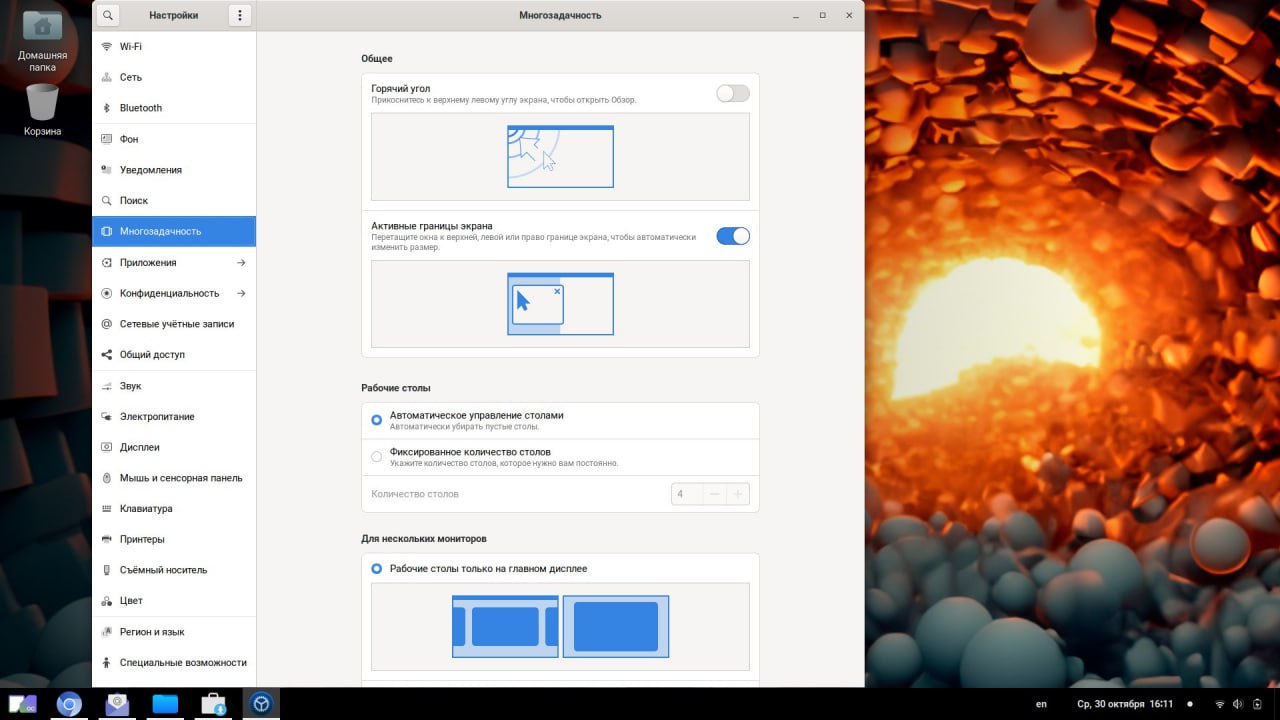The image size is (1280, 720).
Task: Open the en keyboard layout indicator
Action: click(x=1041, y=704)
